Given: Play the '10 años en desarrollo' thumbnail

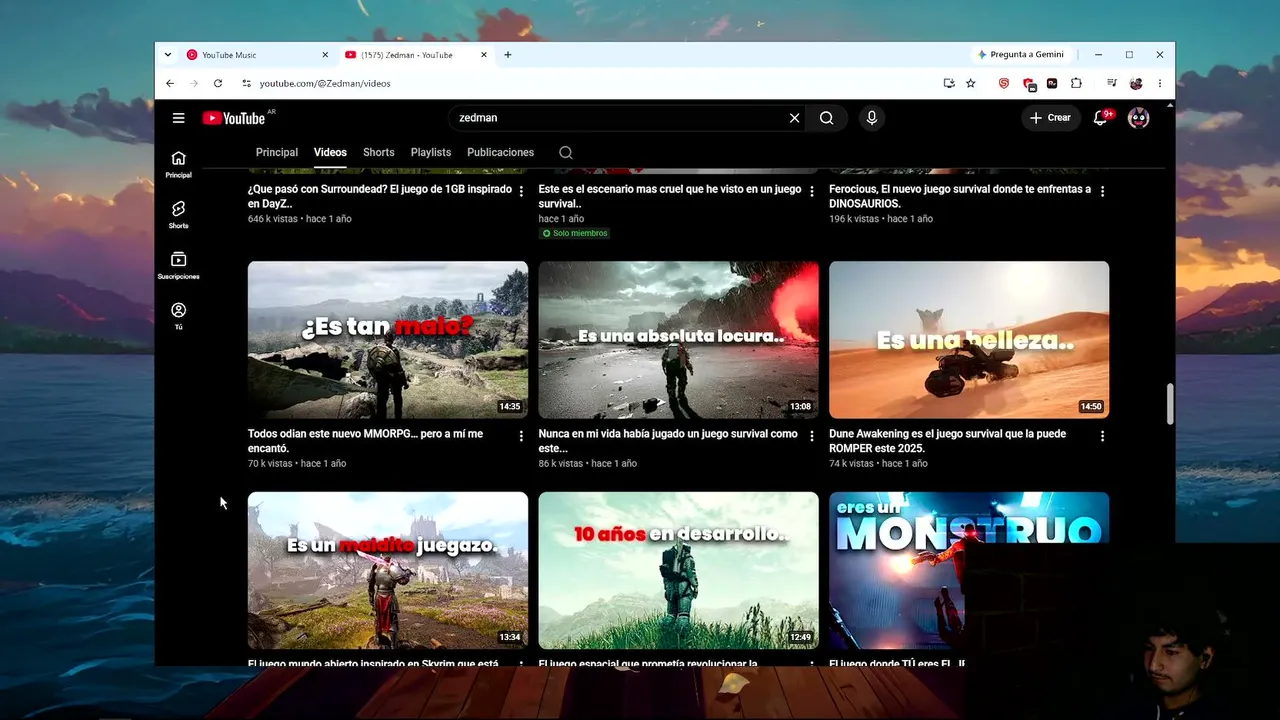Looking at the screenshot, I should (x=679, y=570).
